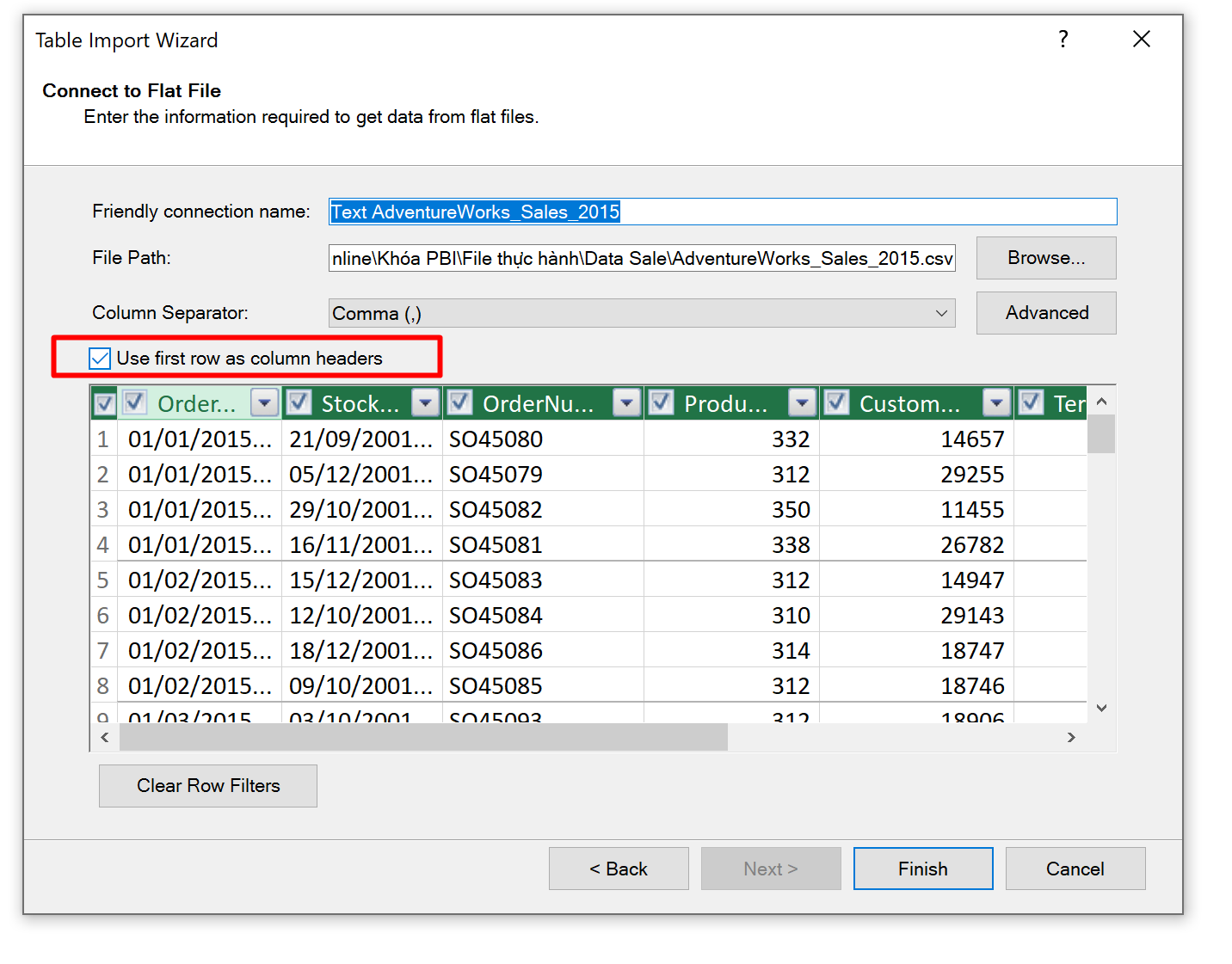
Task: Open the OrderNu column filter dropdown
Action: tap(627, 402)
